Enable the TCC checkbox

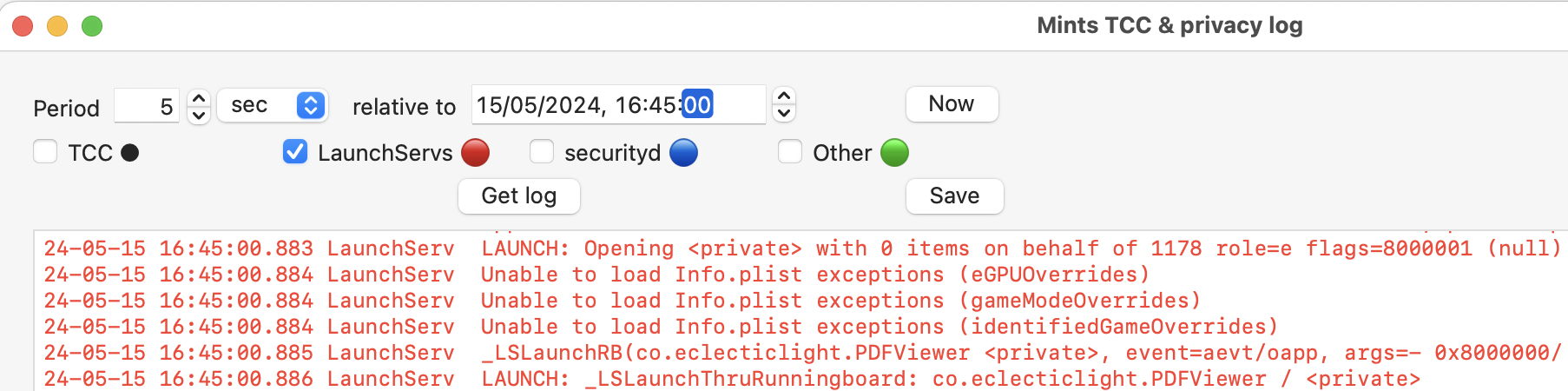[x=45, y=152]
